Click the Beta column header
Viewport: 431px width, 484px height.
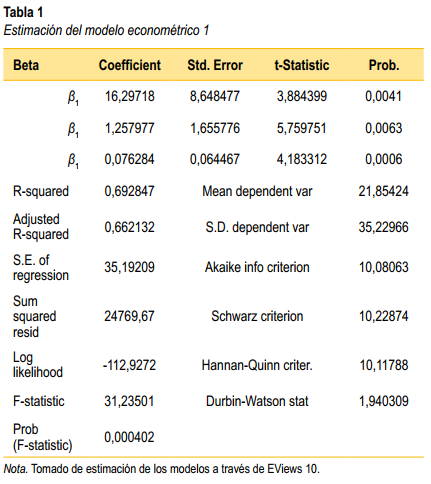[x=26, y=65]
